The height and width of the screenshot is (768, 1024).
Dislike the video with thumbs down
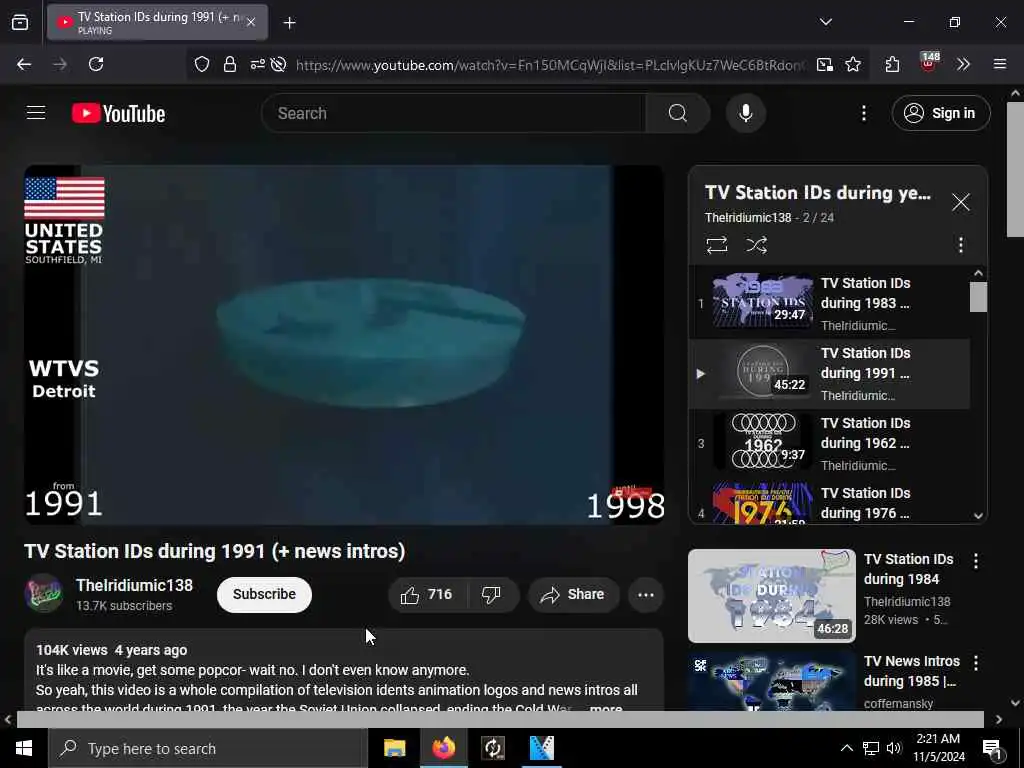click(x=491, y=594)
